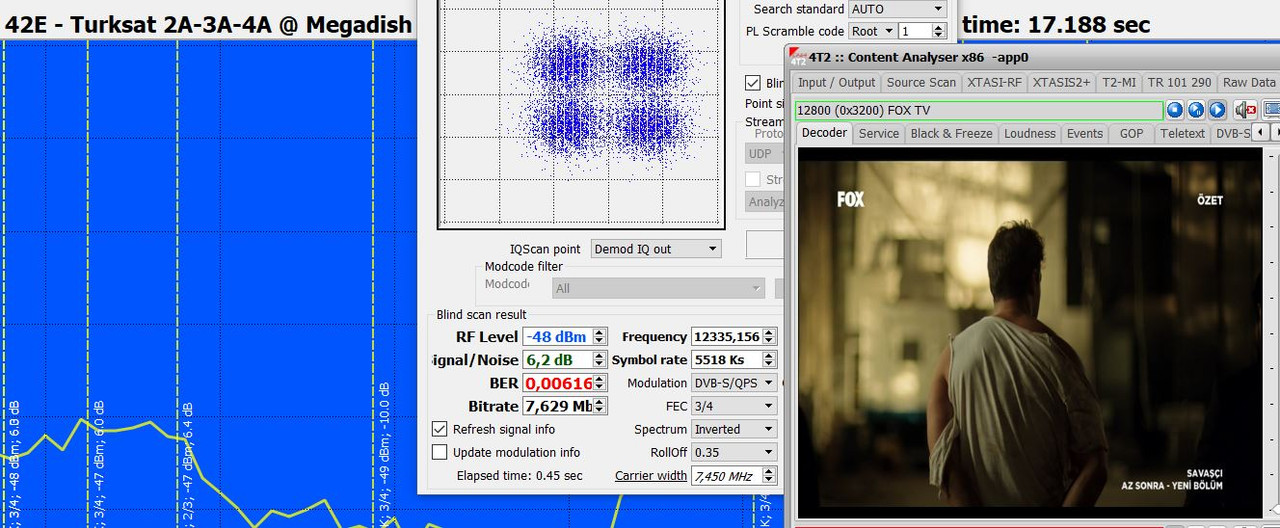Select the Events tab
The image size is (1280, 528).
(1084, 133)
